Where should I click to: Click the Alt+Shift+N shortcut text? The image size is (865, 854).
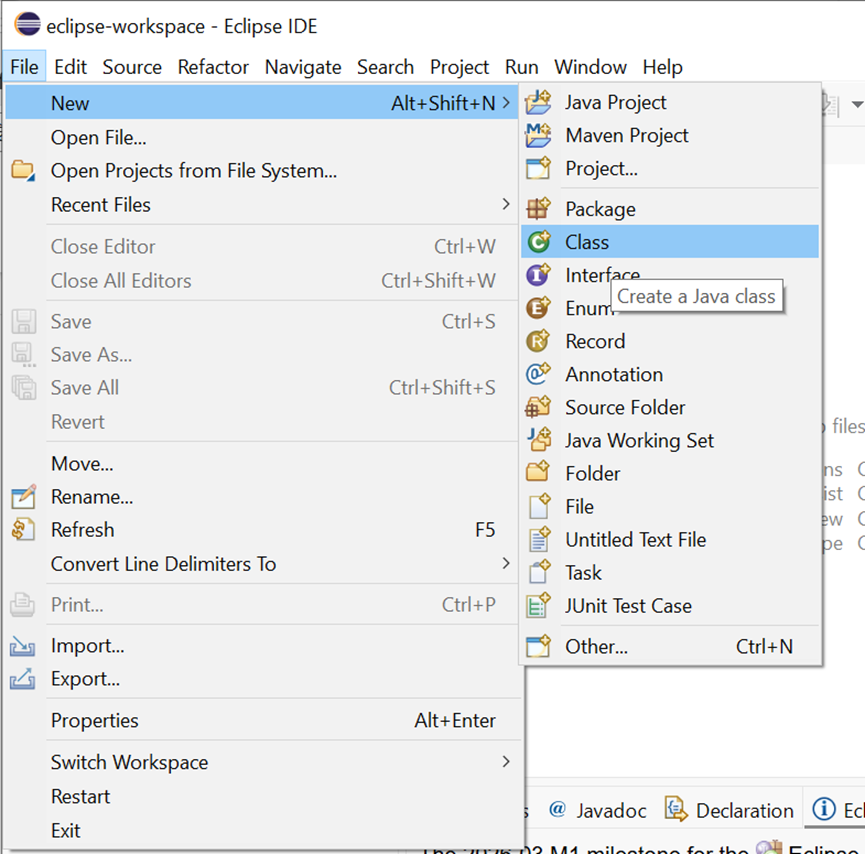[x=444, y=103]
